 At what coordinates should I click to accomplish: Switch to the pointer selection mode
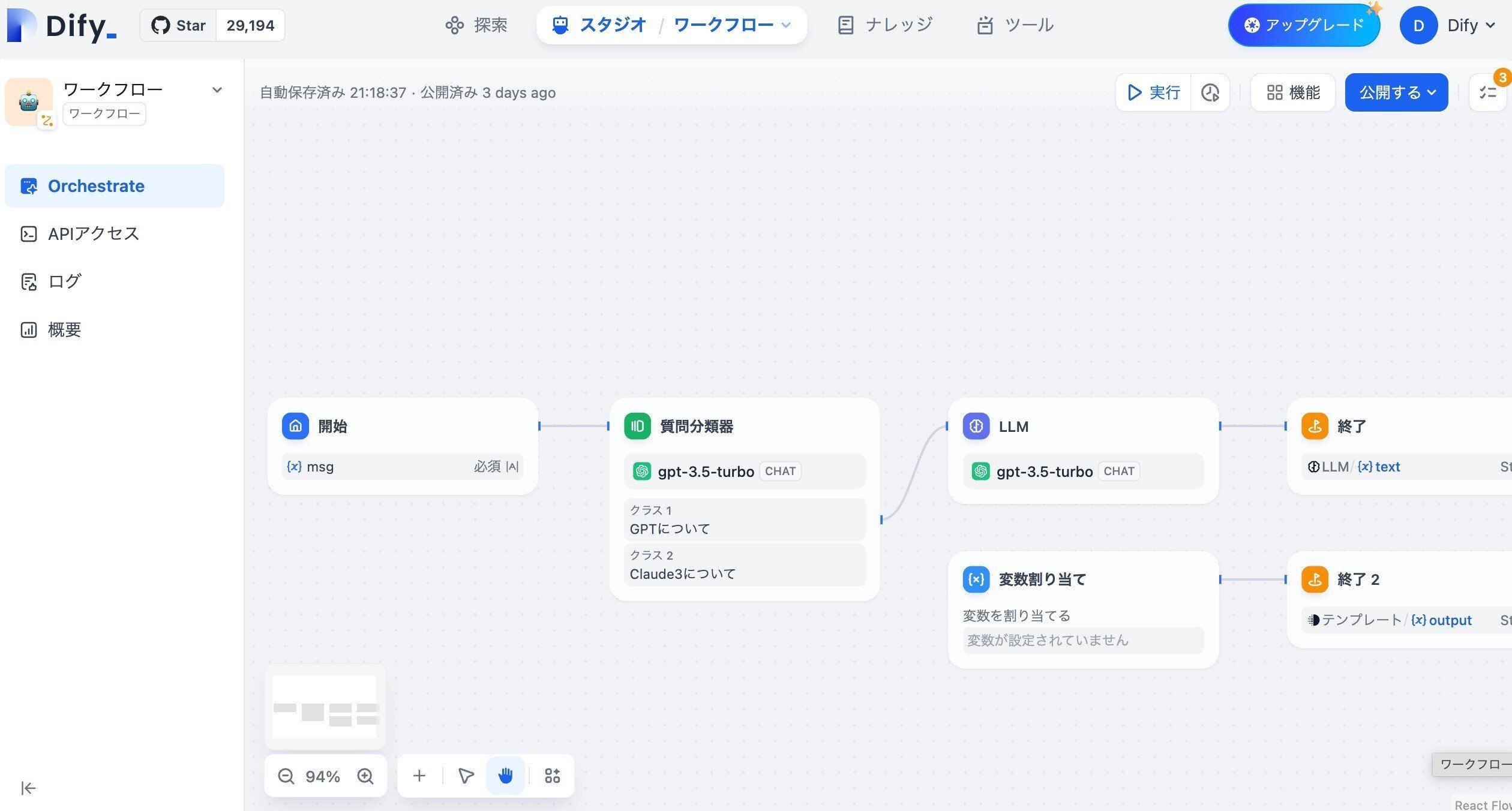tap(465, 776)
